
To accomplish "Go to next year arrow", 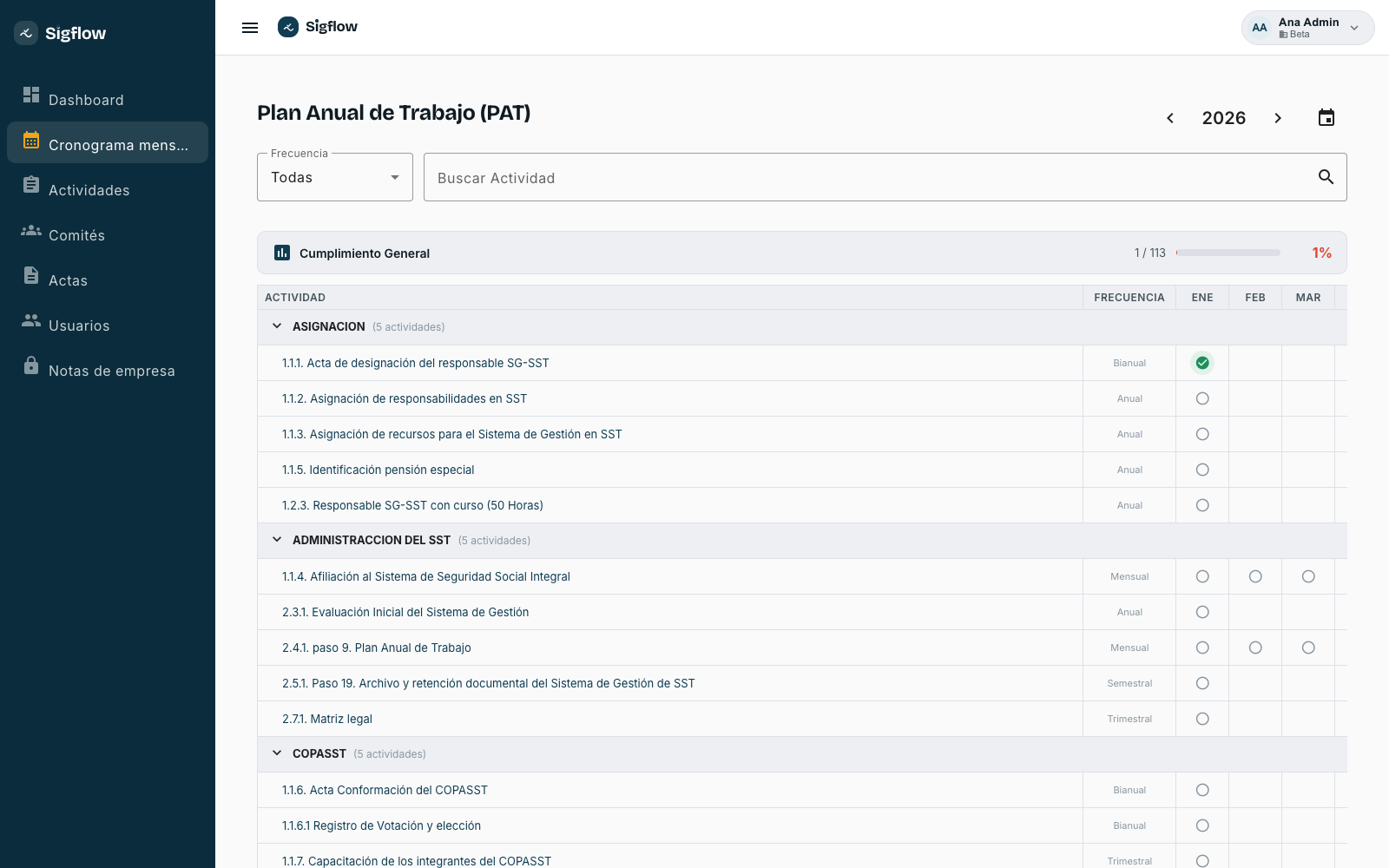I will pyautogui.click(x=1278, y=118).
